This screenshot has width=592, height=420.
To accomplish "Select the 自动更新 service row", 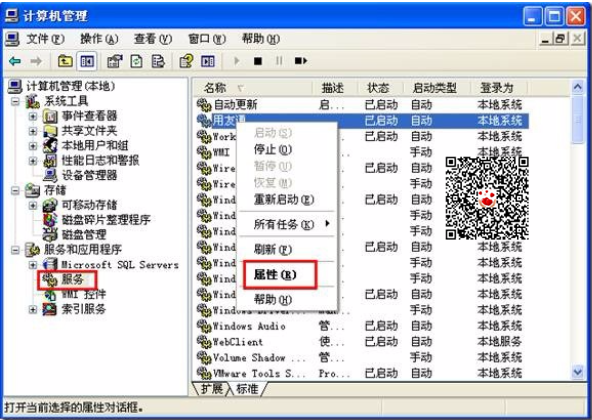I will [x=361, y=105].
